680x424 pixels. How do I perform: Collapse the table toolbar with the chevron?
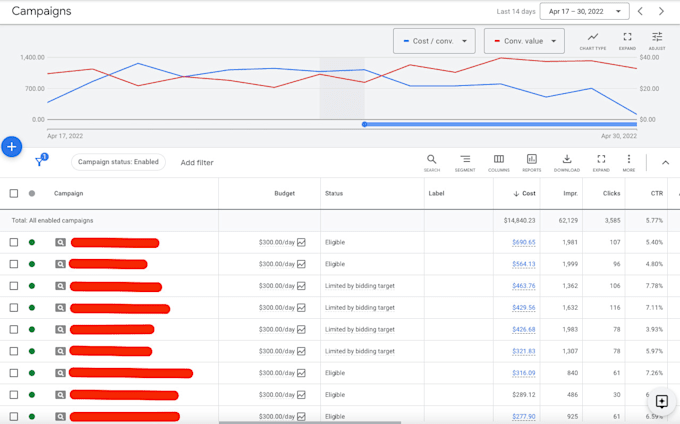point(665,163)
